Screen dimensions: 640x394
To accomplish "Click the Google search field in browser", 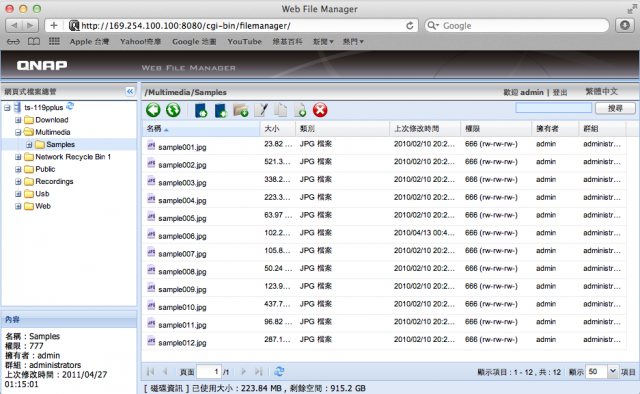I will [x=517, y=26].
